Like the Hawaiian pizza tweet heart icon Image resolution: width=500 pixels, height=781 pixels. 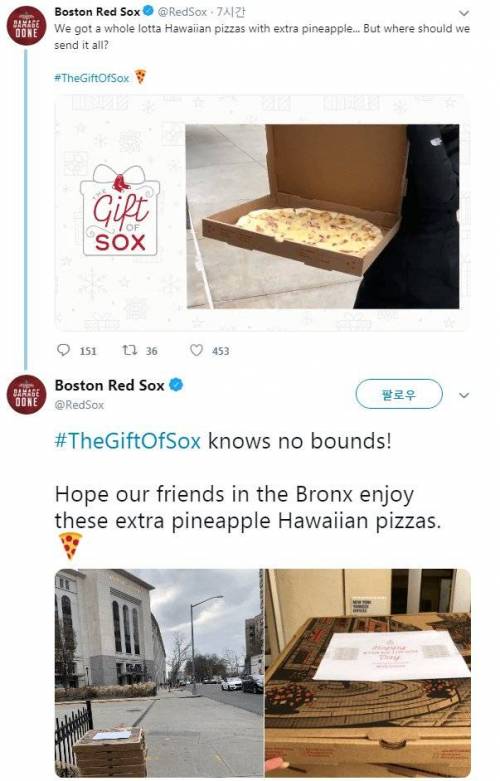tap(197, 350)
